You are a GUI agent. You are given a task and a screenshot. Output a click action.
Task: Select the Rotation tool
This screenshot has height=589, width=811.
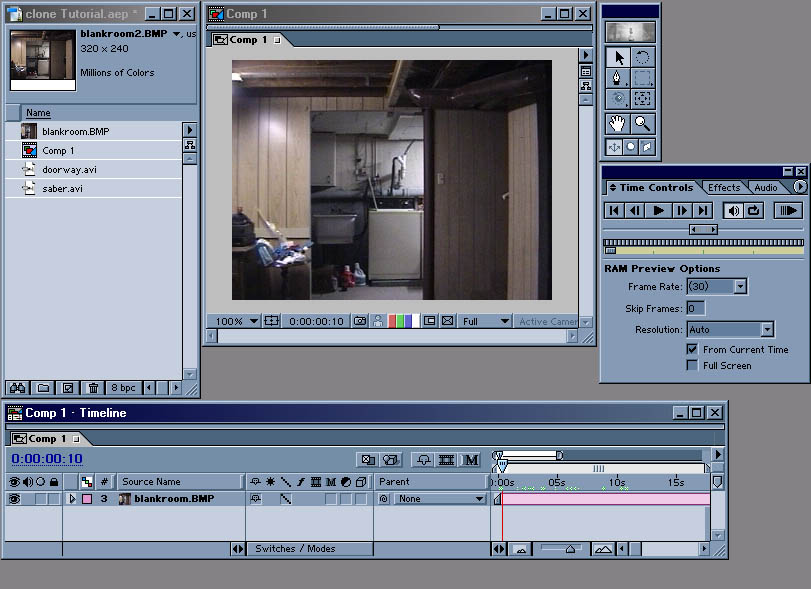[642, 57]
